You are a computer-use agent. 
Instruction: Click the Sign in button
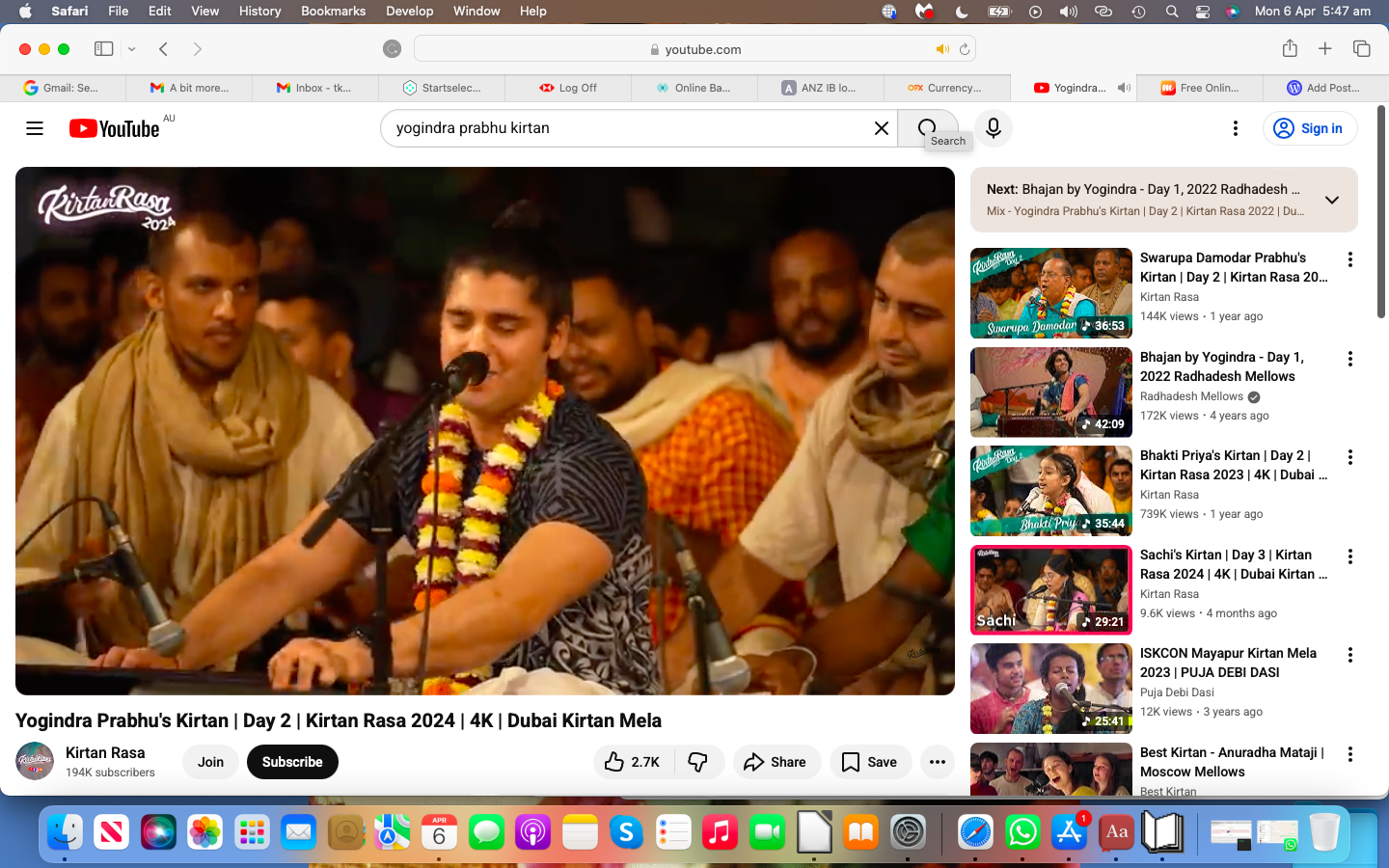click(1309, 128)
